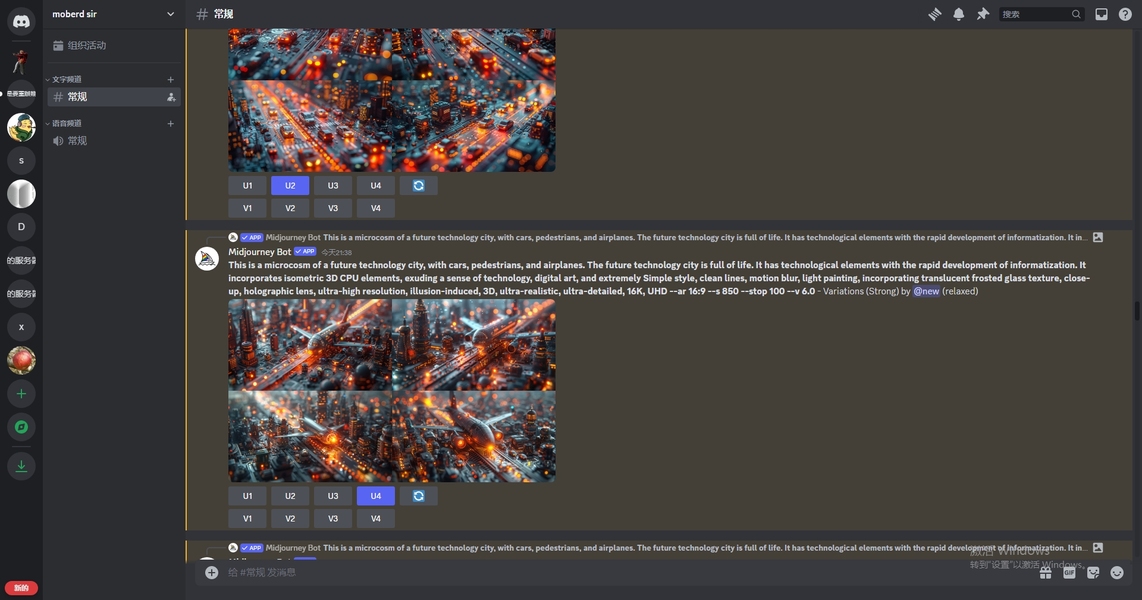This screenshot has width=1142, height=600.
Task: Collapse the 语音频道 category
Action: pyautogui.click(x=66, y=124)
